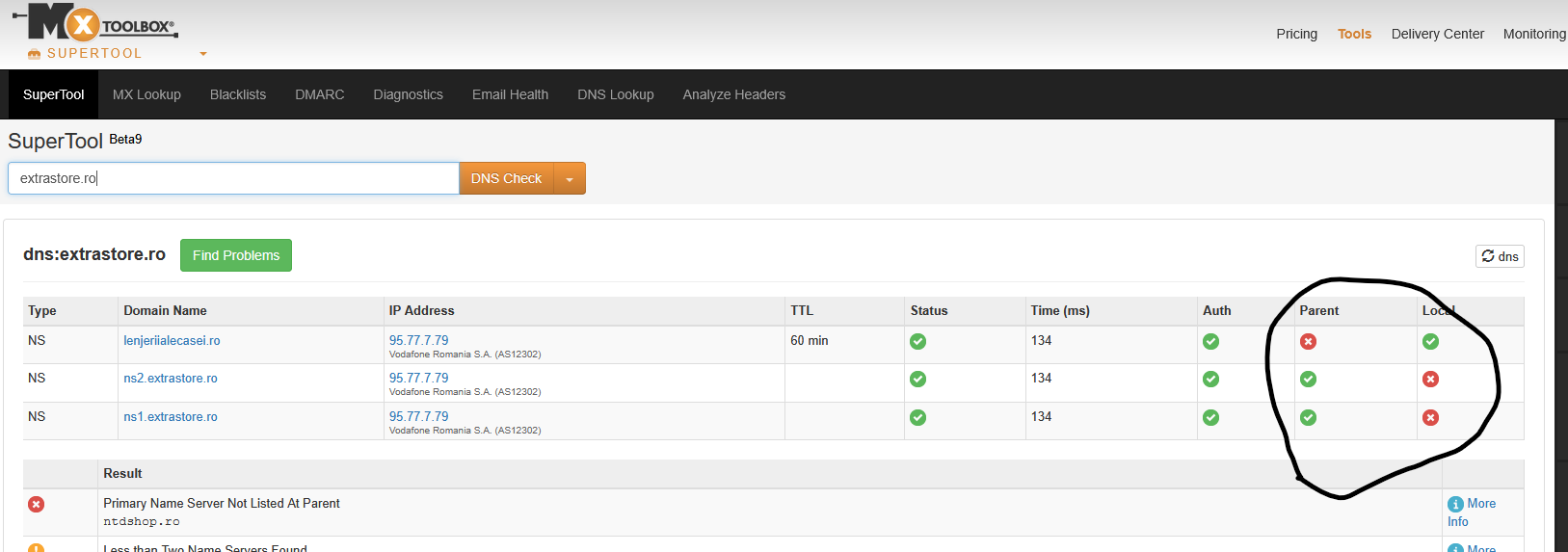Switch to Blacklists tab
1568x552 pixels.
pyautogui.click(x=238, y=94)
